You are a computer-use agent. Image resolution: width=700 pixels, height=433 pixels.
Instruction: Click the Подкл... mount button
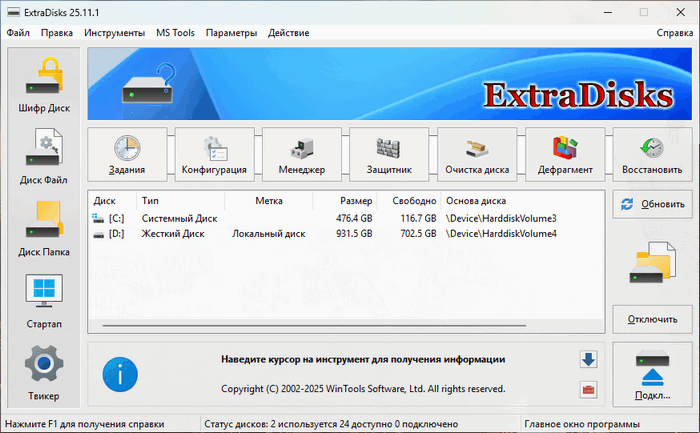pos(652,375)
